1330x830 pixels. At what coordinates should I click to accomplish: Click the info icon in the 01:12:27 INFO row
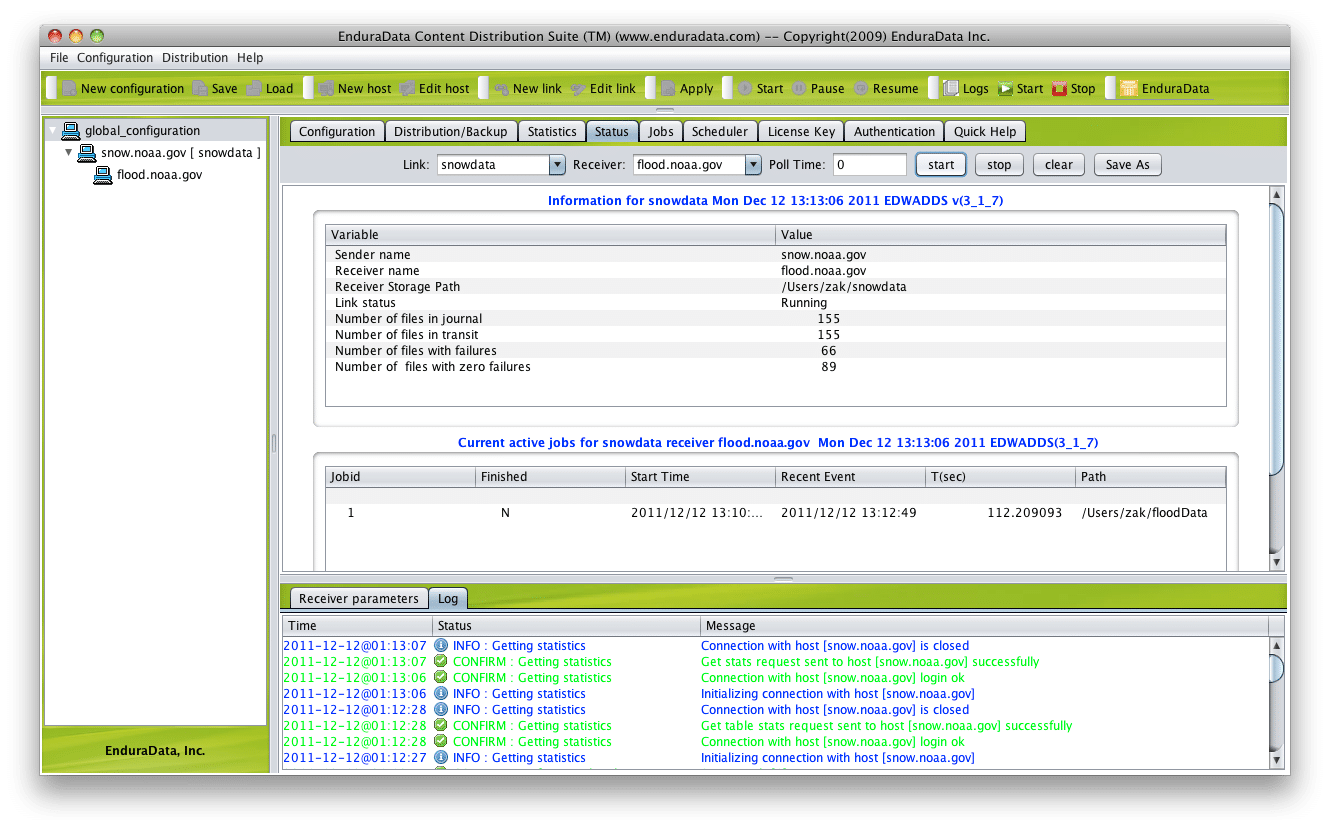pyautogui.click(x=441, y=758)
